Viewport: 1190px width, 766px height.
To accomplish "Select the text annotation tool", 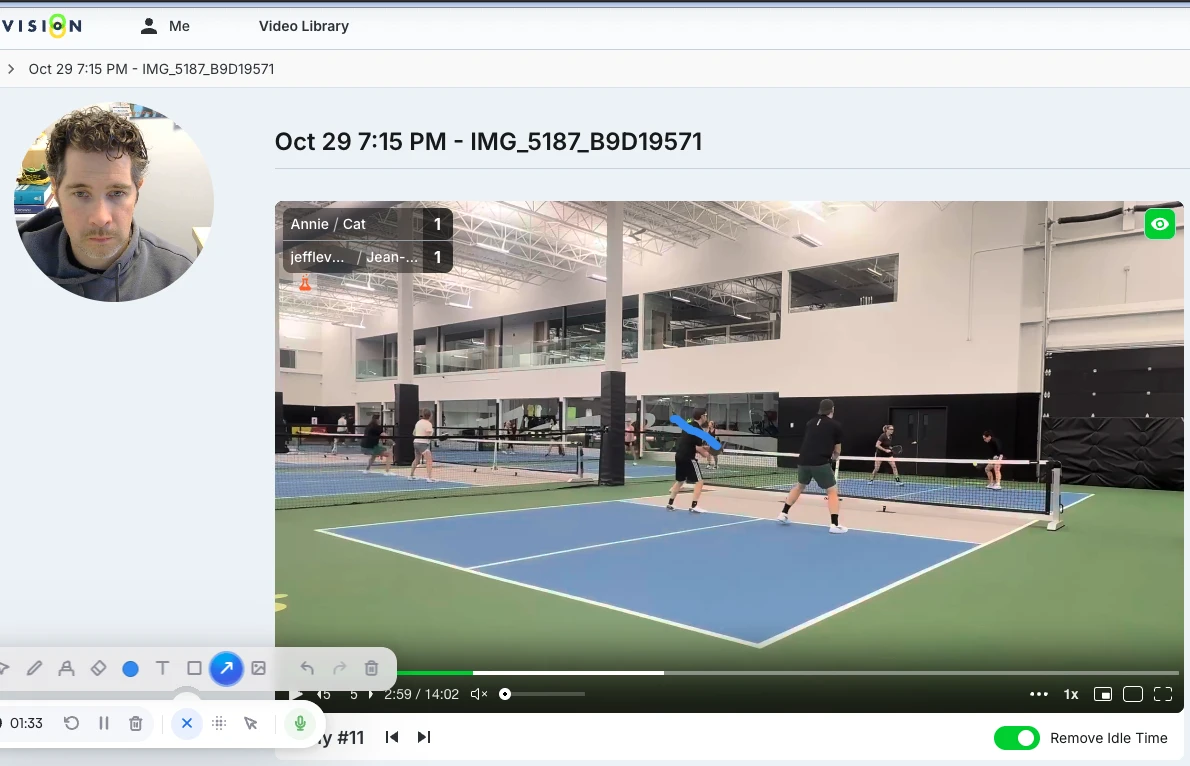I will [162, 668].
